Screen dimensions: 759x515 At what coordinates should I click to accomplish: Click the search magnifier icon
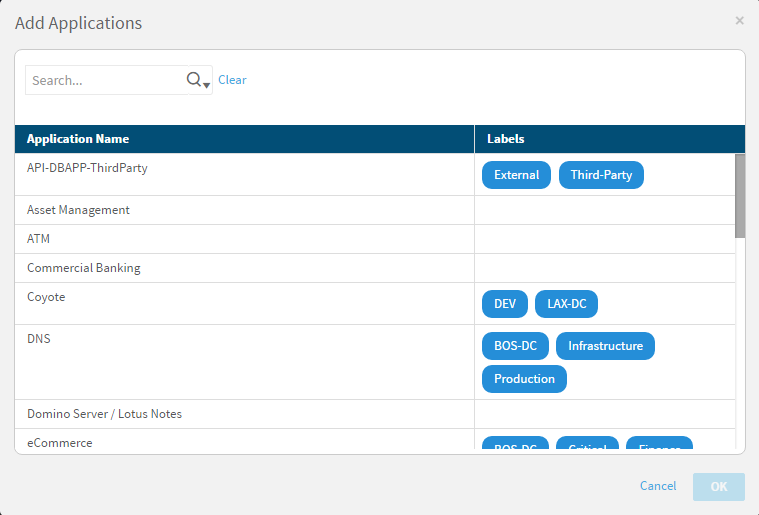click(x=194, y=80)
